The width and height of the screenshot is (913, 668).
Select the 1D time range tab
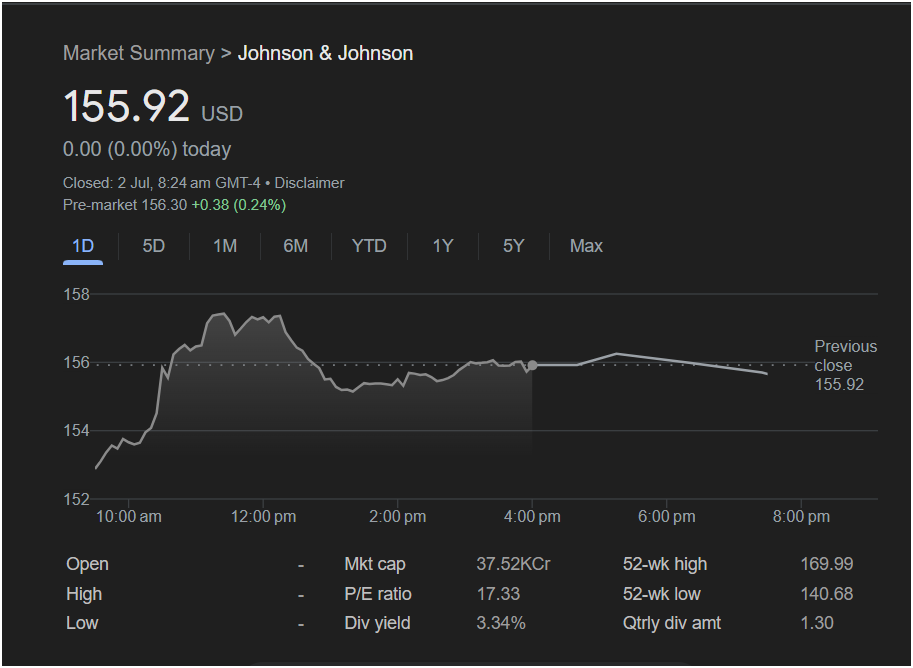tap(83, 246)
